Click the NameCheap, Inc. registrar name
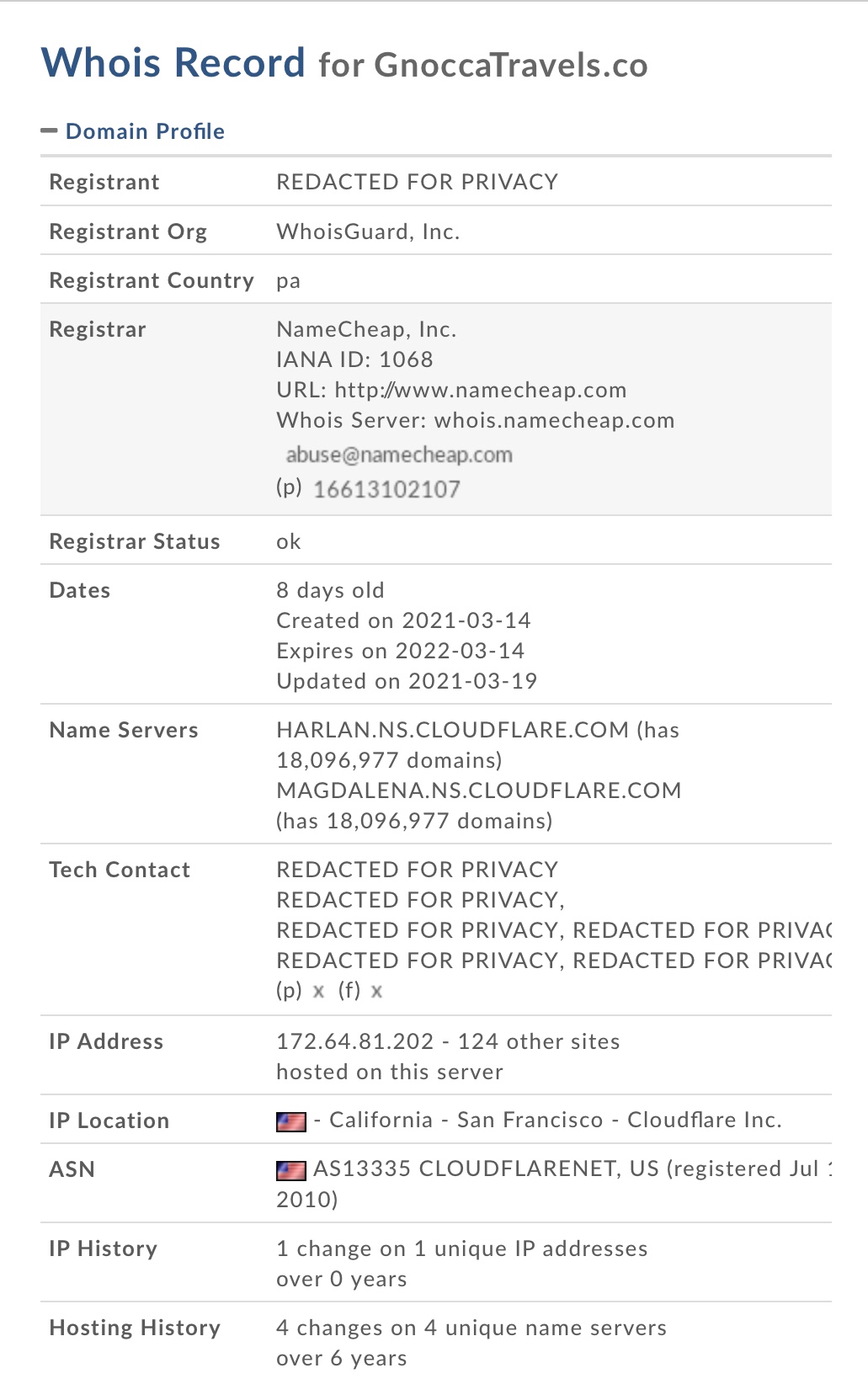The image size is (868, 1400). 366,329
